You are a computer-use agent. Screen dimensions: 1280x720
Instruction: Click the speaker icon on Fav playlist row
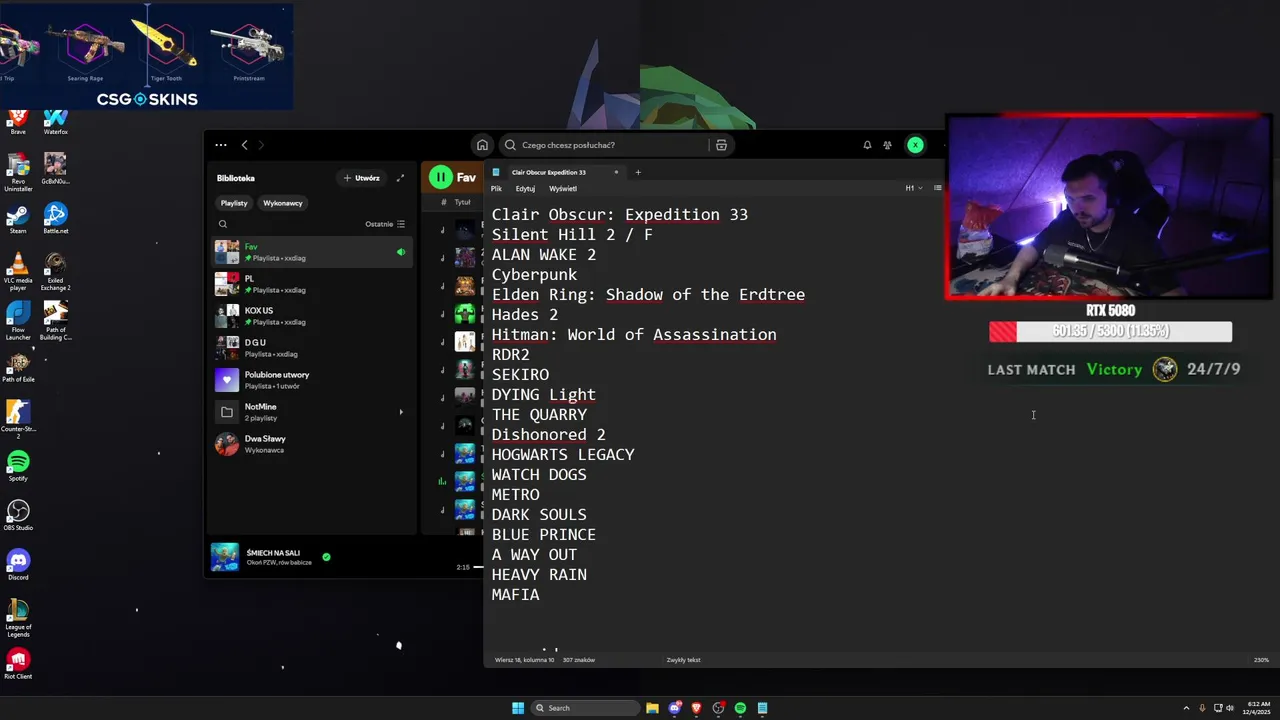pyautogui.click(x=401, y=252)
